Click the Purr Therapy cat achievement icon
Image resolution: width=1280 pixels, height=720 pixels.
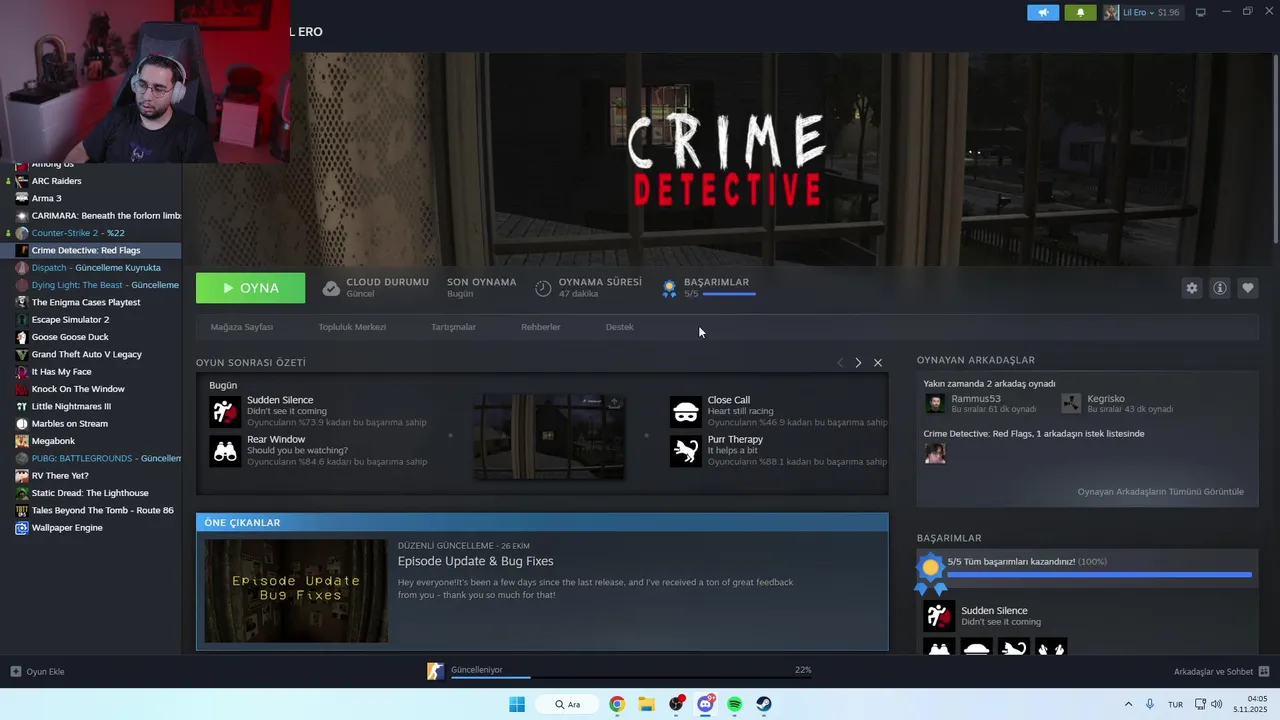(686, 451)
